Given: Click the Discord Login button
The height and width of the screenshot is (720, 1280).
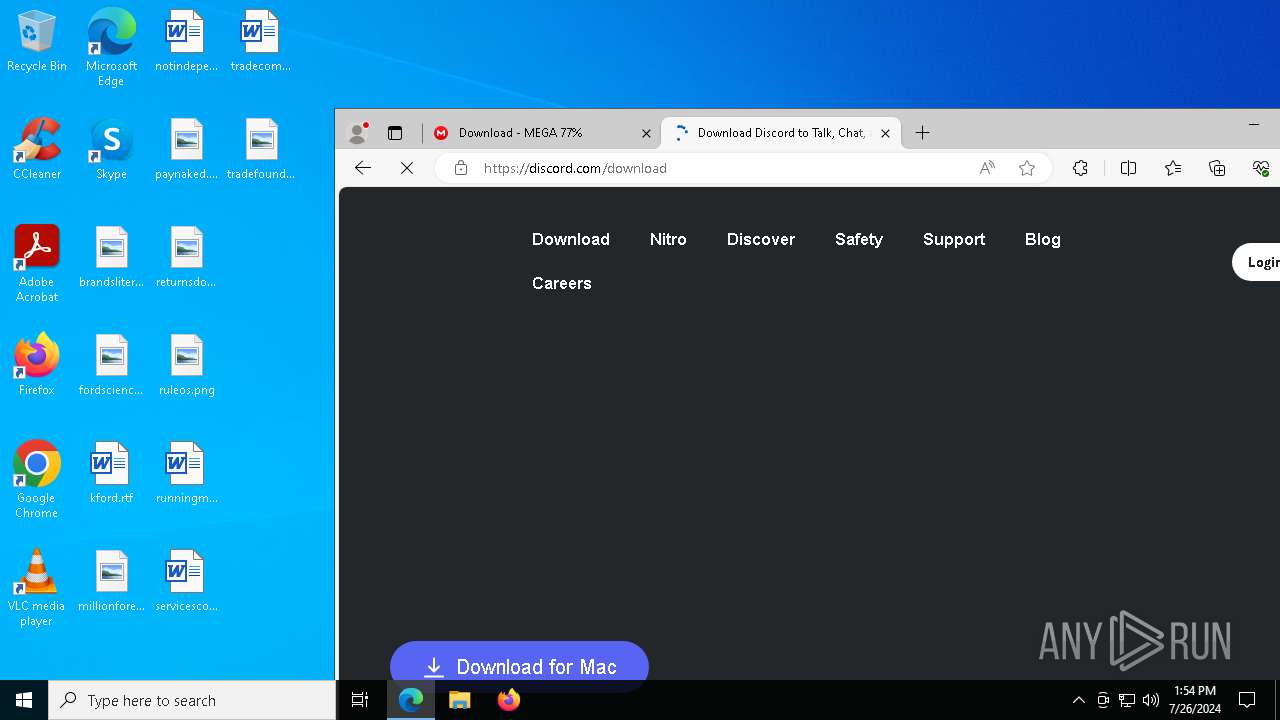Looking at the screenshot, I should (1257, 262).
